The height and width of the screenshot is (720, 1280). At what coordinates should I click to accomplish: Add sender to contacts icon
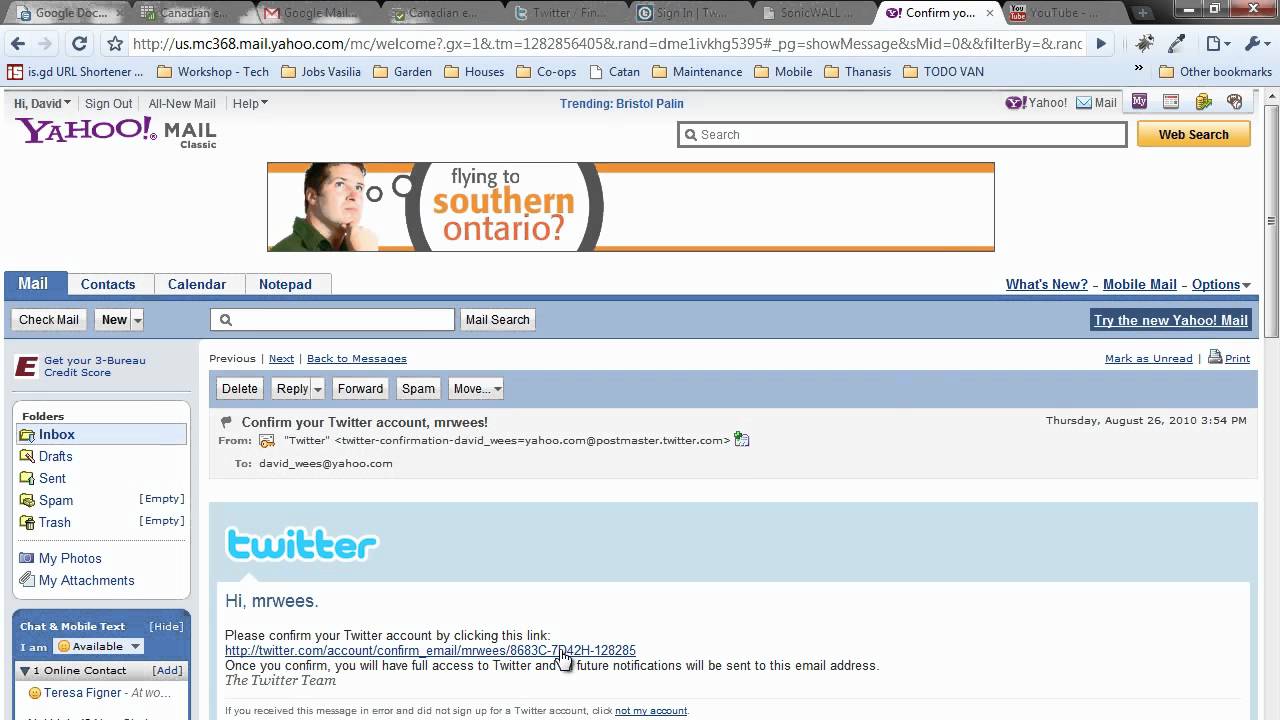[742, 439]
